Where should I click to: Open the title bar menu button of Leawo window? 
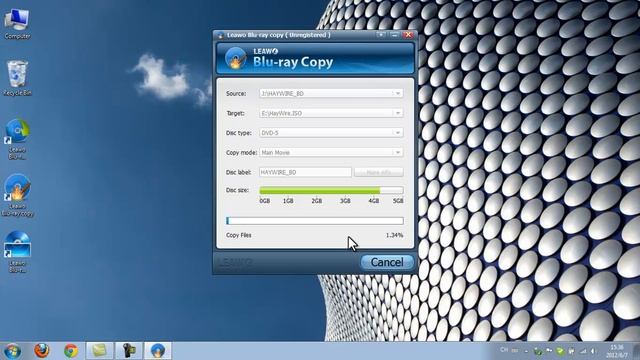click(x=381, y=35)
